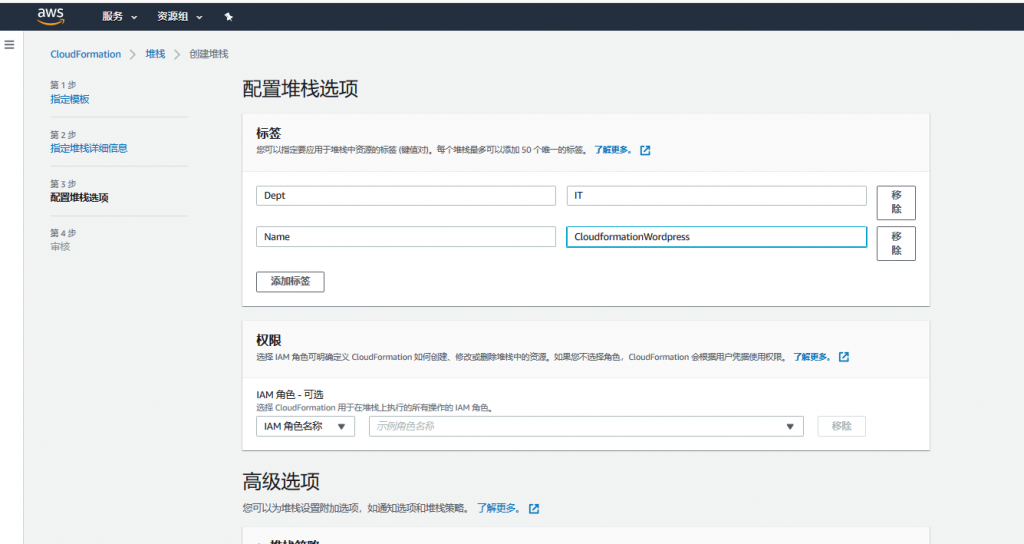Select the 创建堆栈 breadcrumb text

point(209,54)
